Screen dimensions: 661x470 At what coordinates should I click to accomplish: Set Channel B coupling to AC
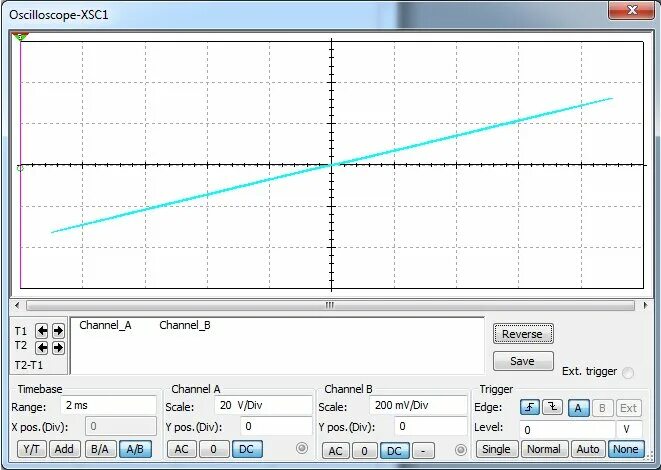(x=335, y=451)
